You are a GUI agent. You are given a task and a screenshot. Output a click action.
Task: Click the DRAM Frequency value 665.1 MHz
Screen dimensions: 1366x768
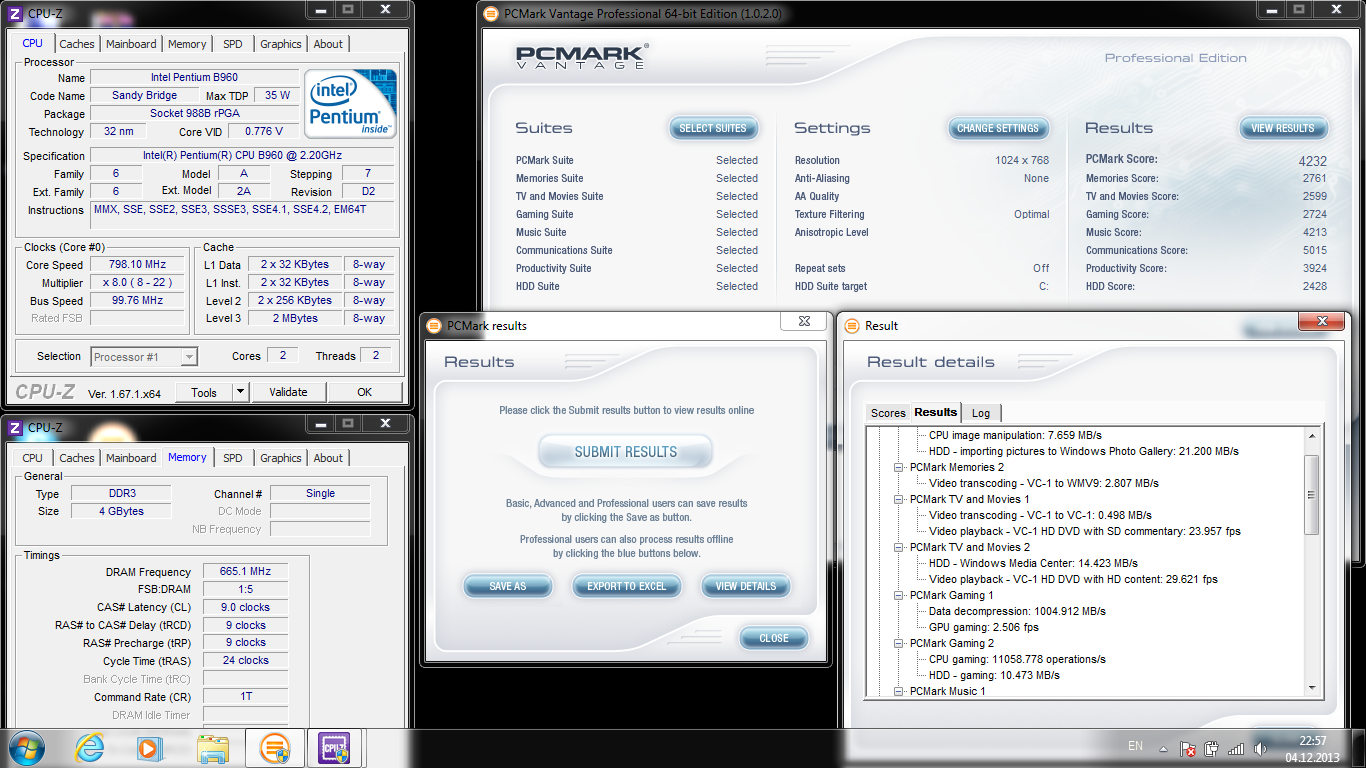tap(245, 572)
